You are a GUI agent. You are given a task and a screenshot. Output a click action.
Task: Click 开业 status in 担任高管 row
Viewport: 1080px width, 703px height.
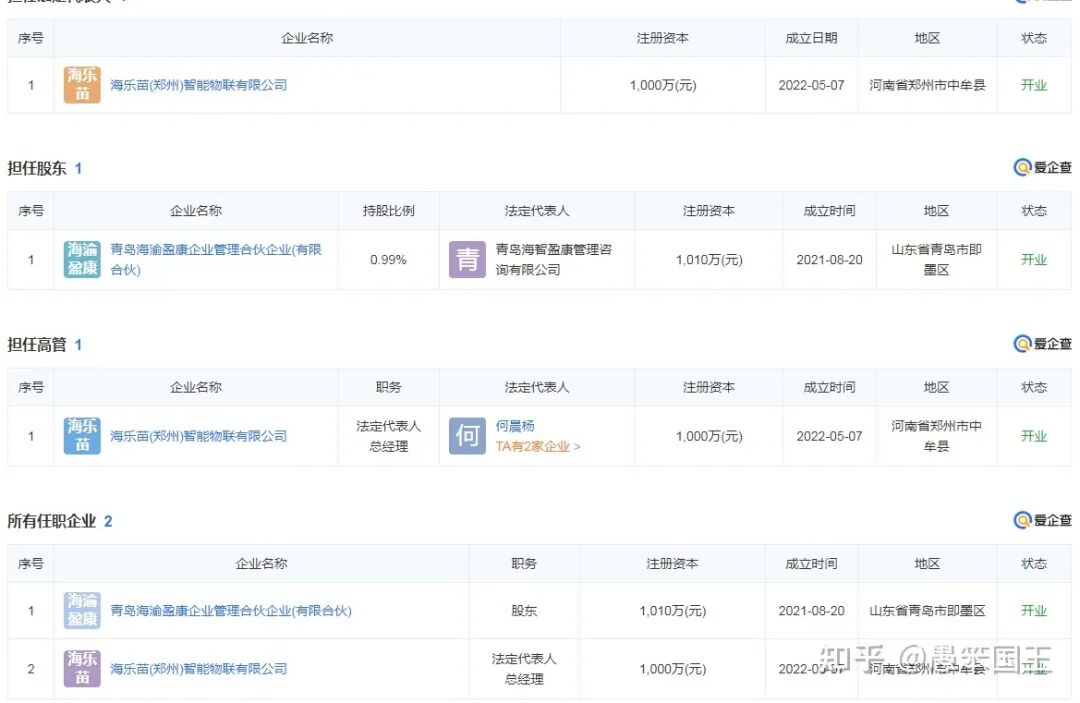(1034, 435)
